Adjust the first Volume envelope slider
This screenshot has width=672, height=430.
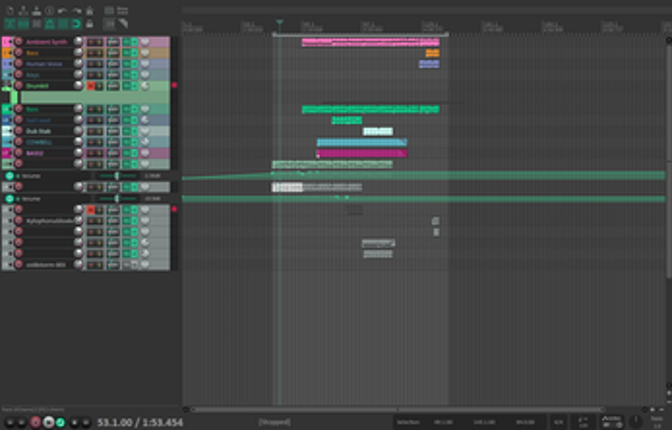(117, 176)
